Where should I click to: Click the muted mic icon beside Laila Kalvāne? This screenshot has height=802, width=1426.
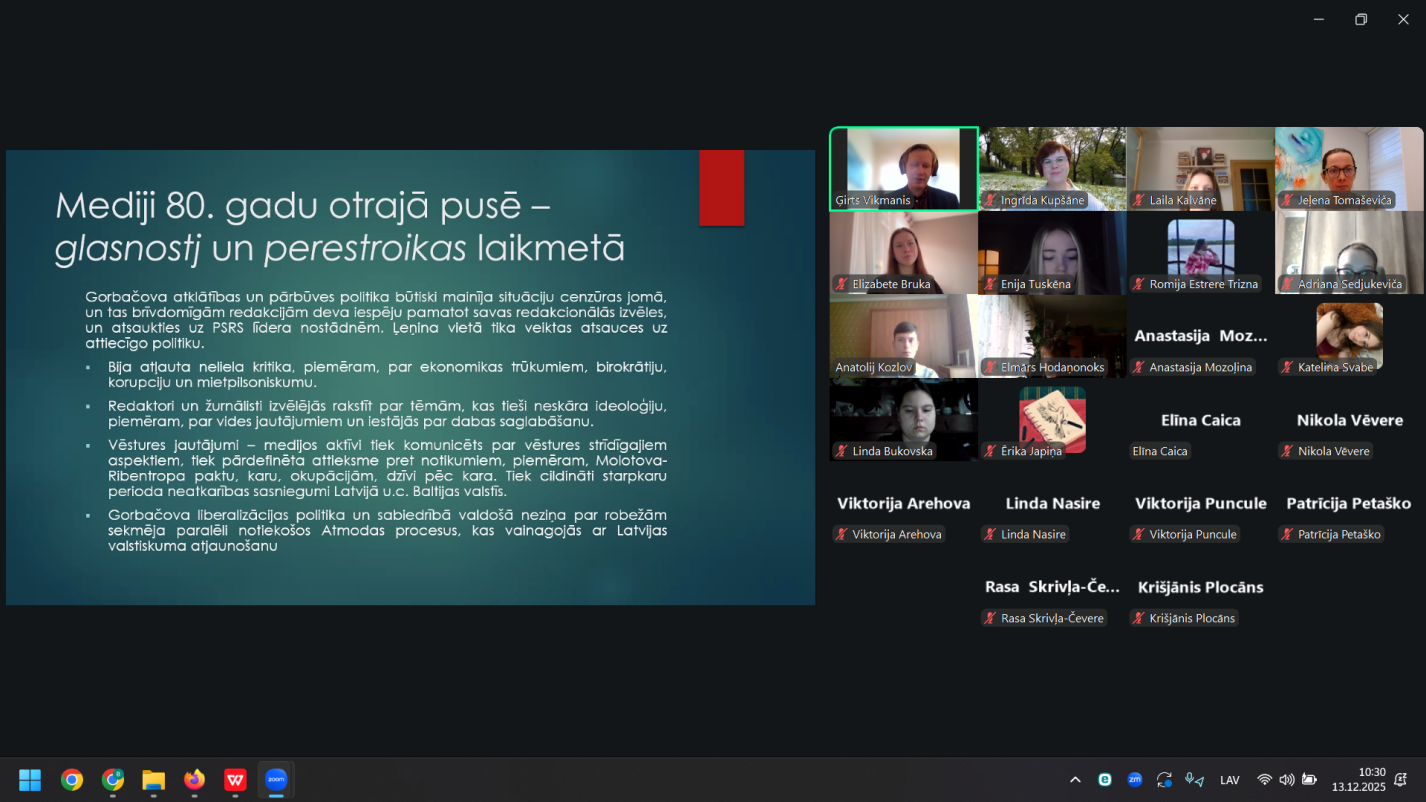pos(1138,201)
